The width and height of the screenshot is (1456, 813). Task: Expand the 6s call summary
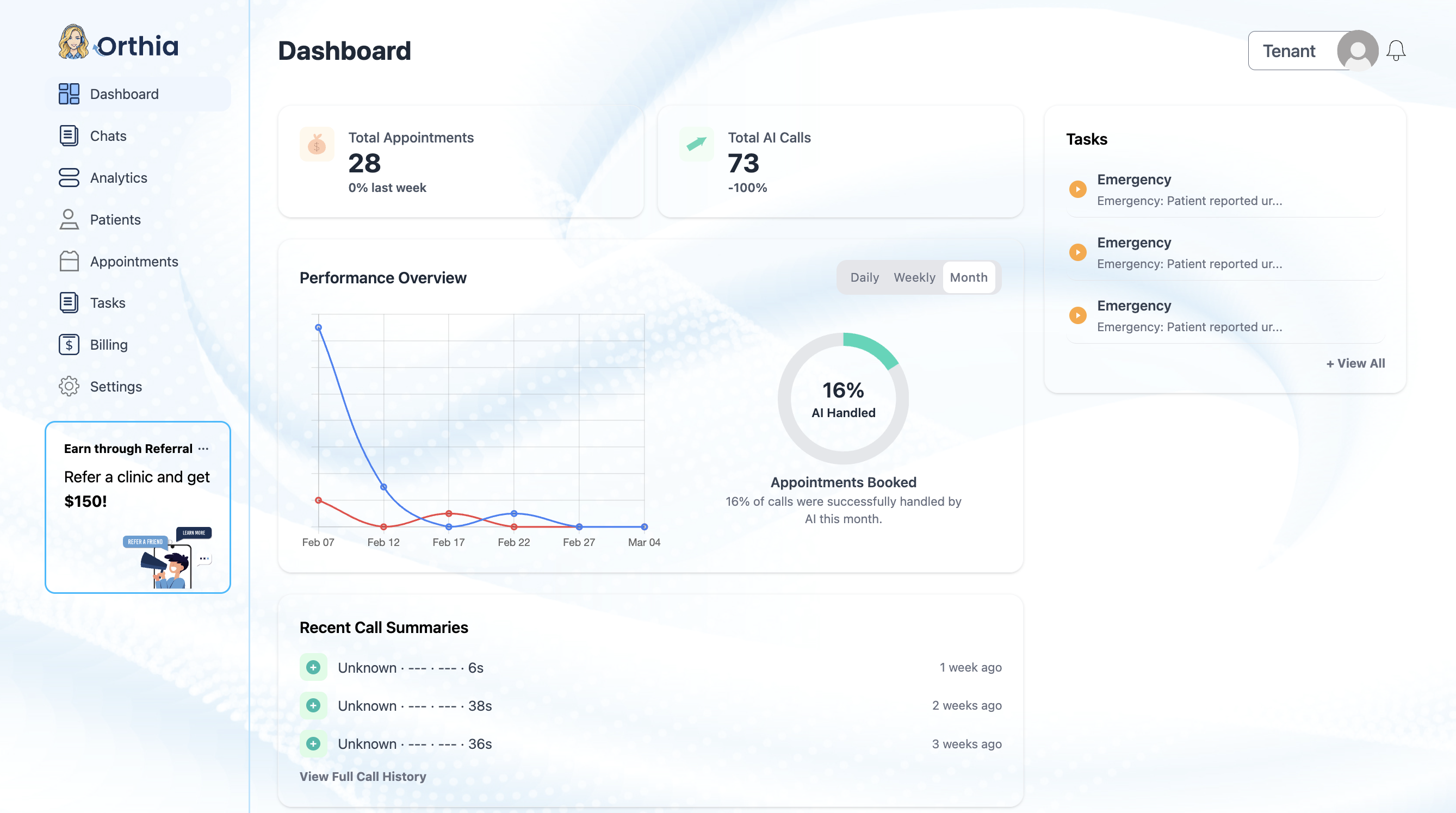pyautogui.click(x=313, y=667)
